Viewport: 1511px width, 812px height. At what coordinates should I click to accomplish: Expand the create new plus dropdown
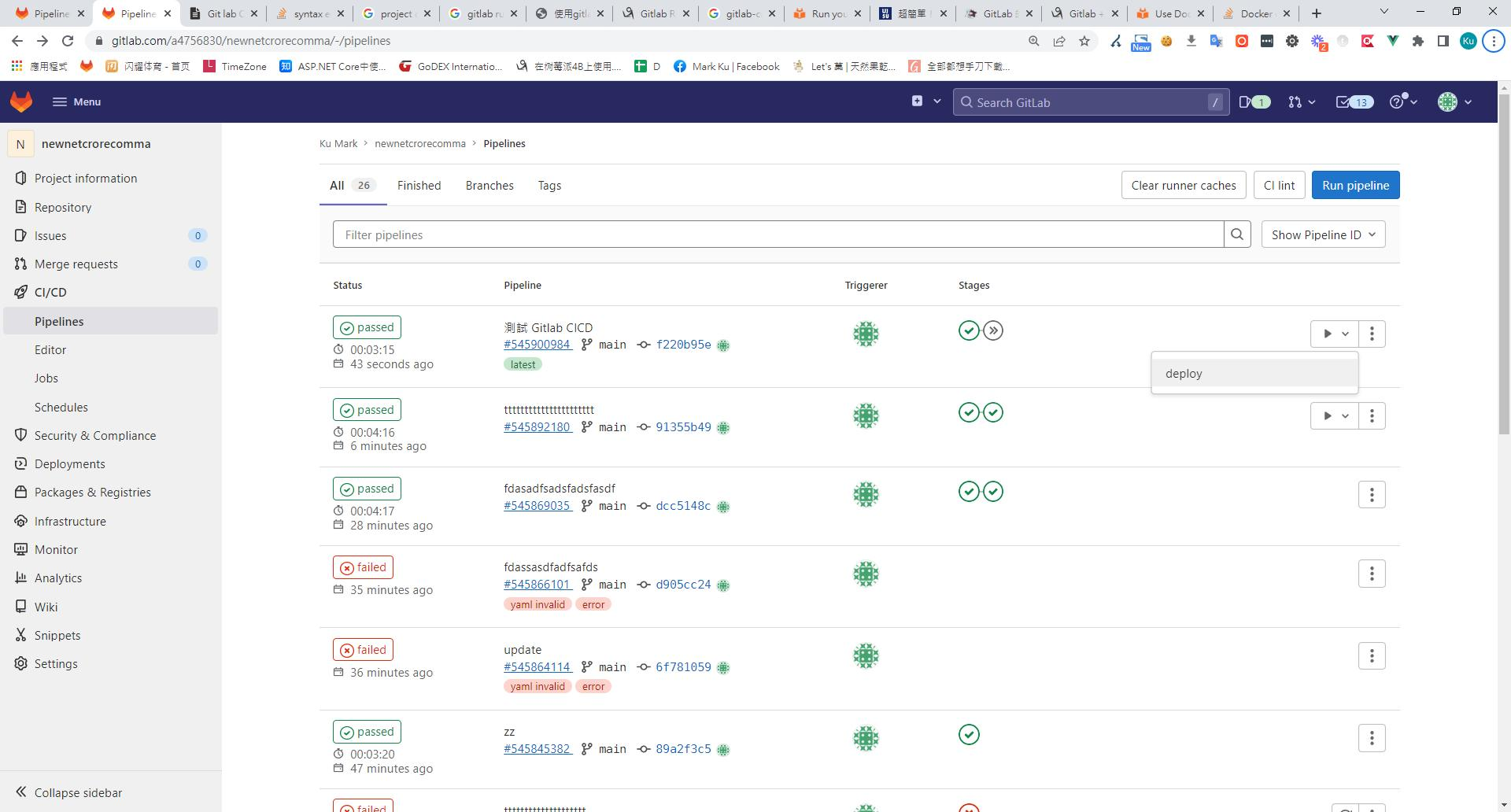coord(925,101)
